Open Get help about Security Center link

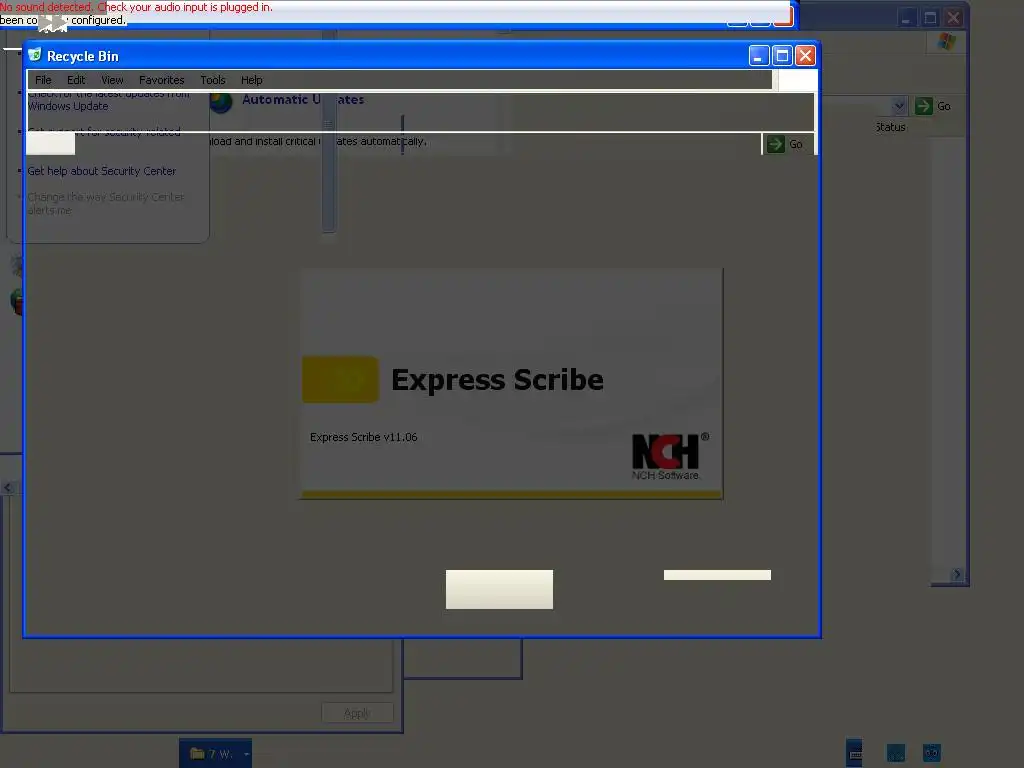coord(102,171)
